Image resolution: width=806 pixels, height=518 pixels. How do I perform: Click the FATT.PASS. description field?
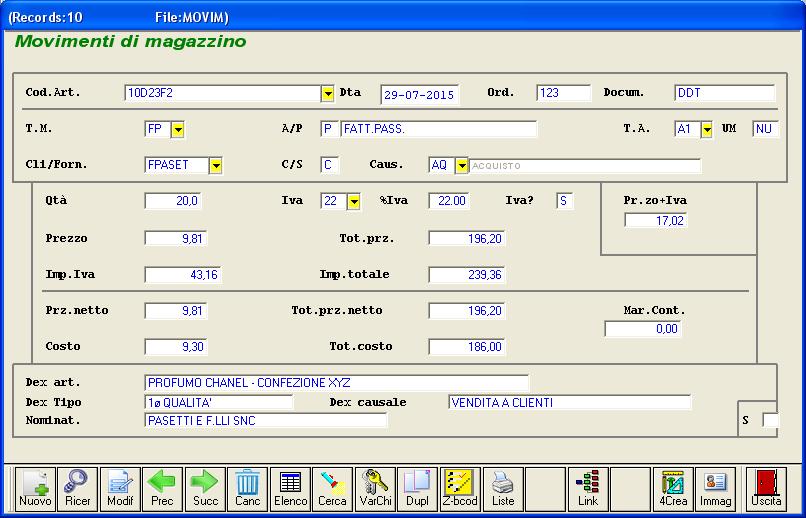tap(438, 129)
